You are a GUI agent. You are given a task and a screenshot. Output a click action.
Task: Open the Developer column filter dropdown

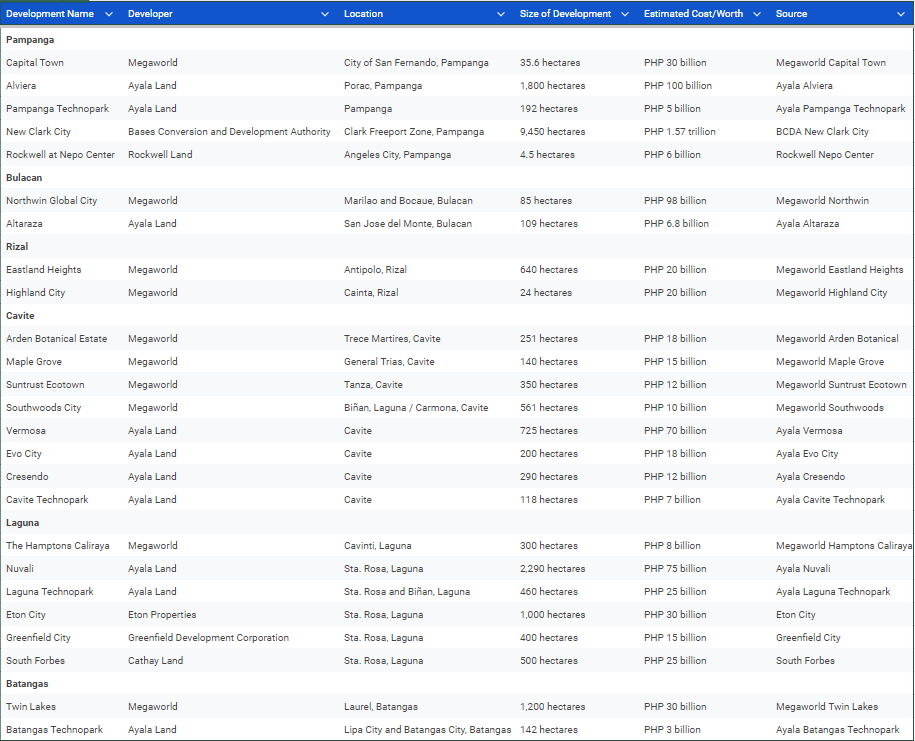pos(325,14)
